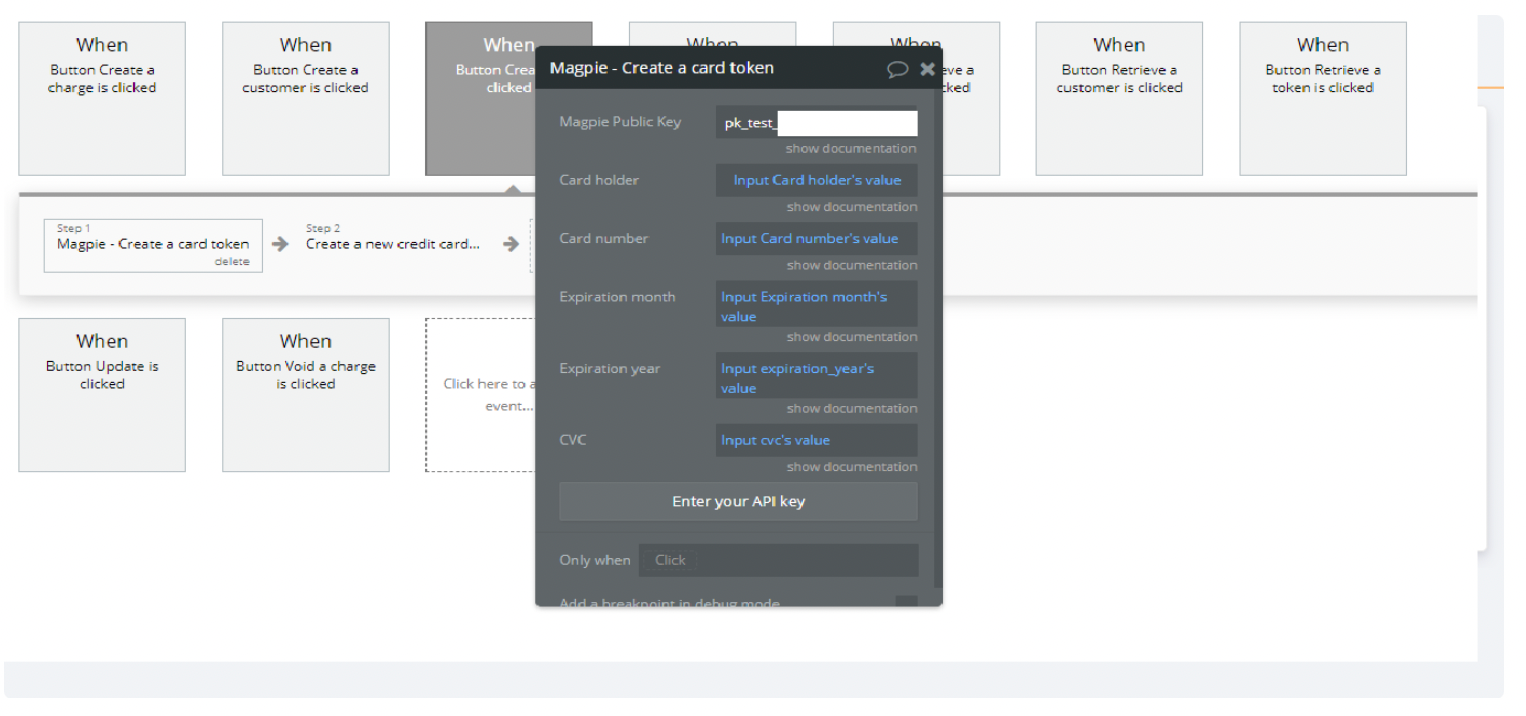
Task: Click the dashed add-an-event box
Action: 481,395
